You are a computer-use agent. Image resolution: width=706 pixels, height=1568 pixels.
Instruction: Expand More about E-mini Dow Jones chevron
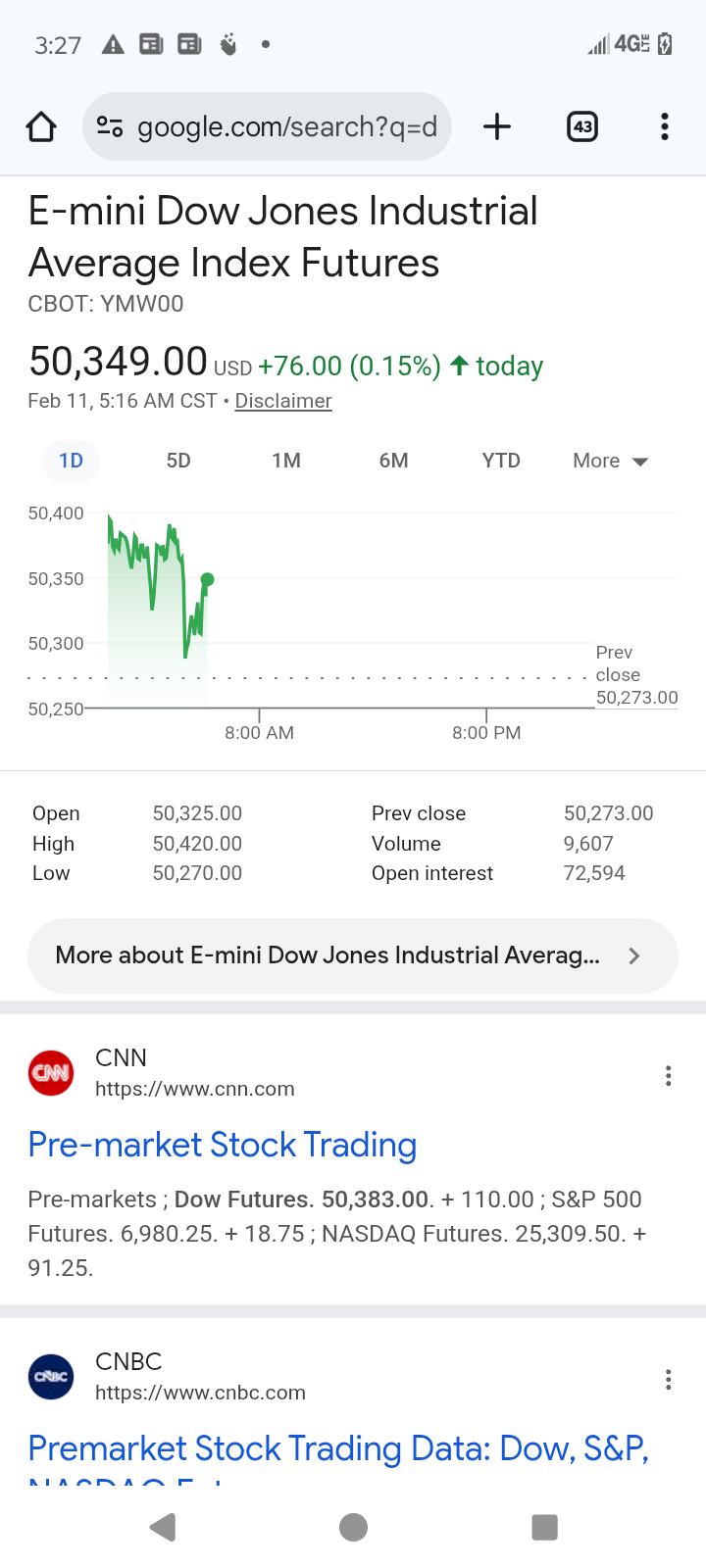633,955
